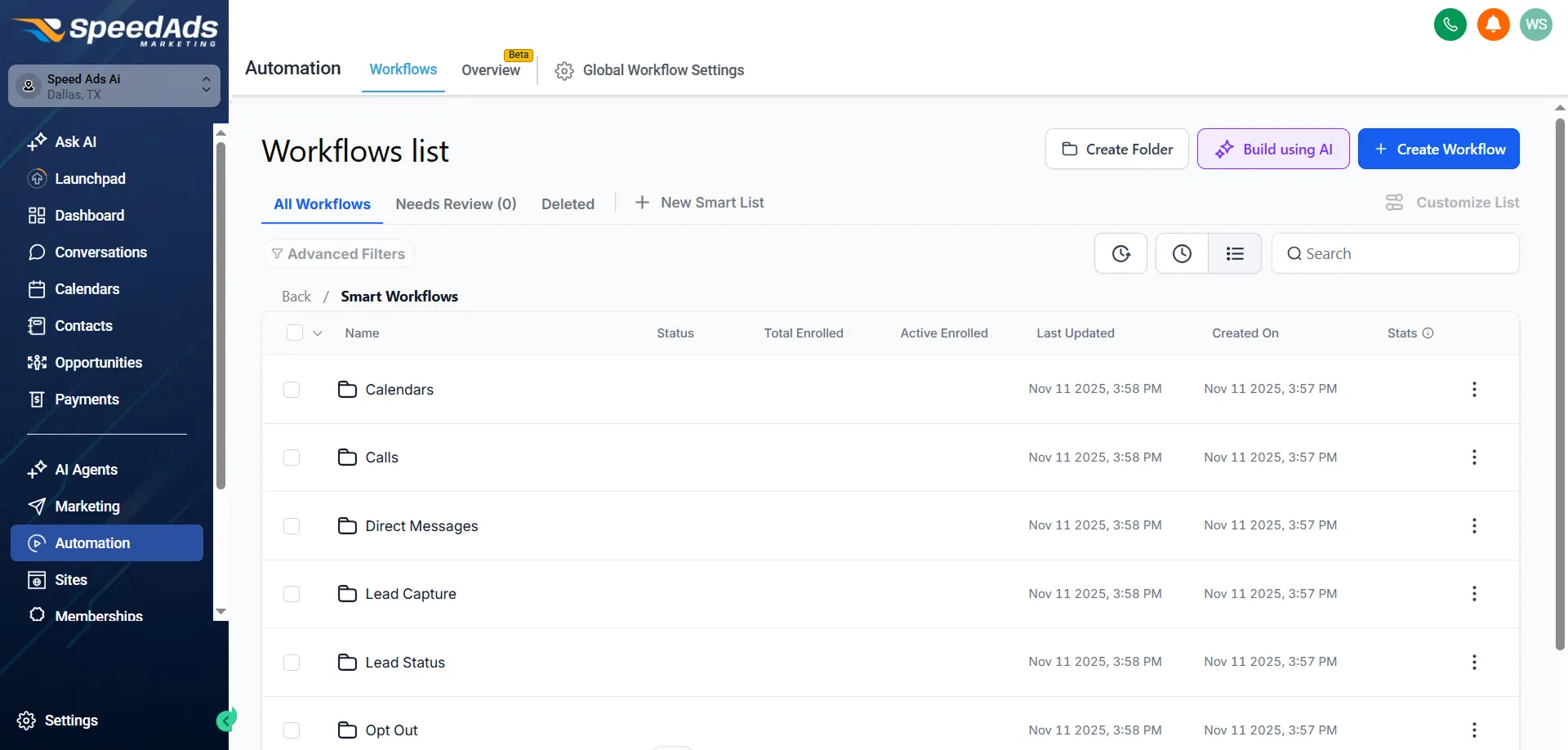The width and height of the screenshot is (1568, 750).
Task: Click the Dashboard grid icon
Action: pos(37,216)
